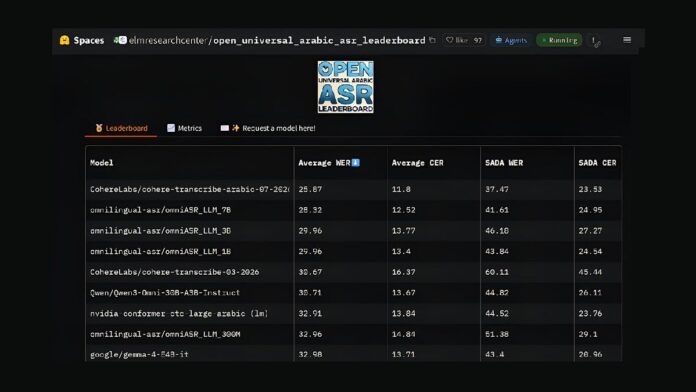This screenshot has width=696, height=392.
Task: Click the copy icon next to the space name
Action: click(432, 40)
